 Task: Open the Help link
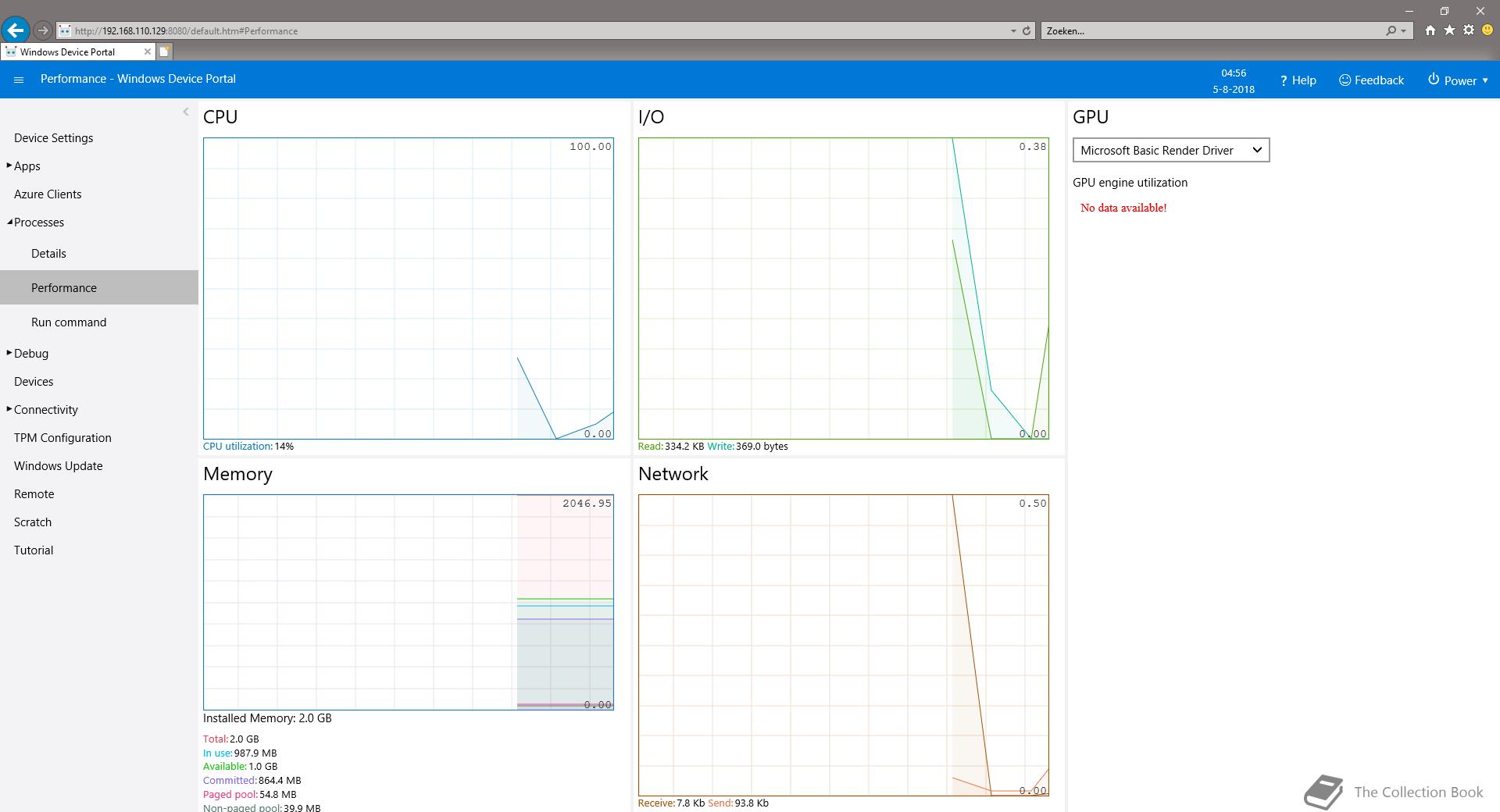1298,80
